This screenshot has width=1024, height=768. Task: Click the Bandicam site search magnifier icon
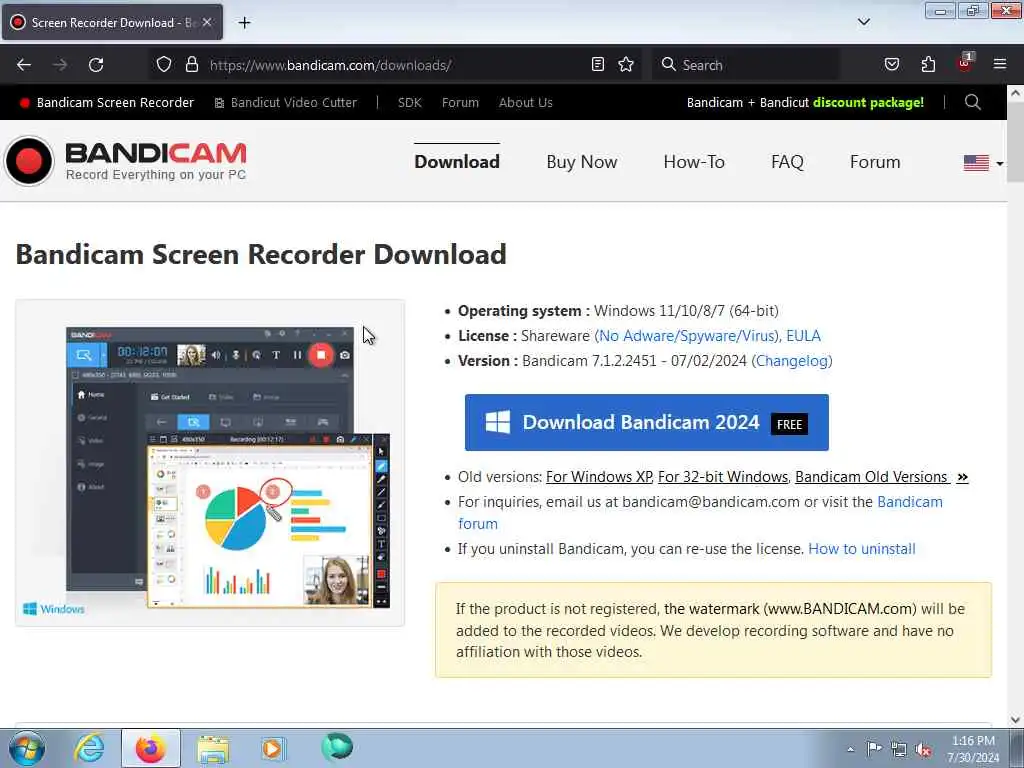pos(972,103)
